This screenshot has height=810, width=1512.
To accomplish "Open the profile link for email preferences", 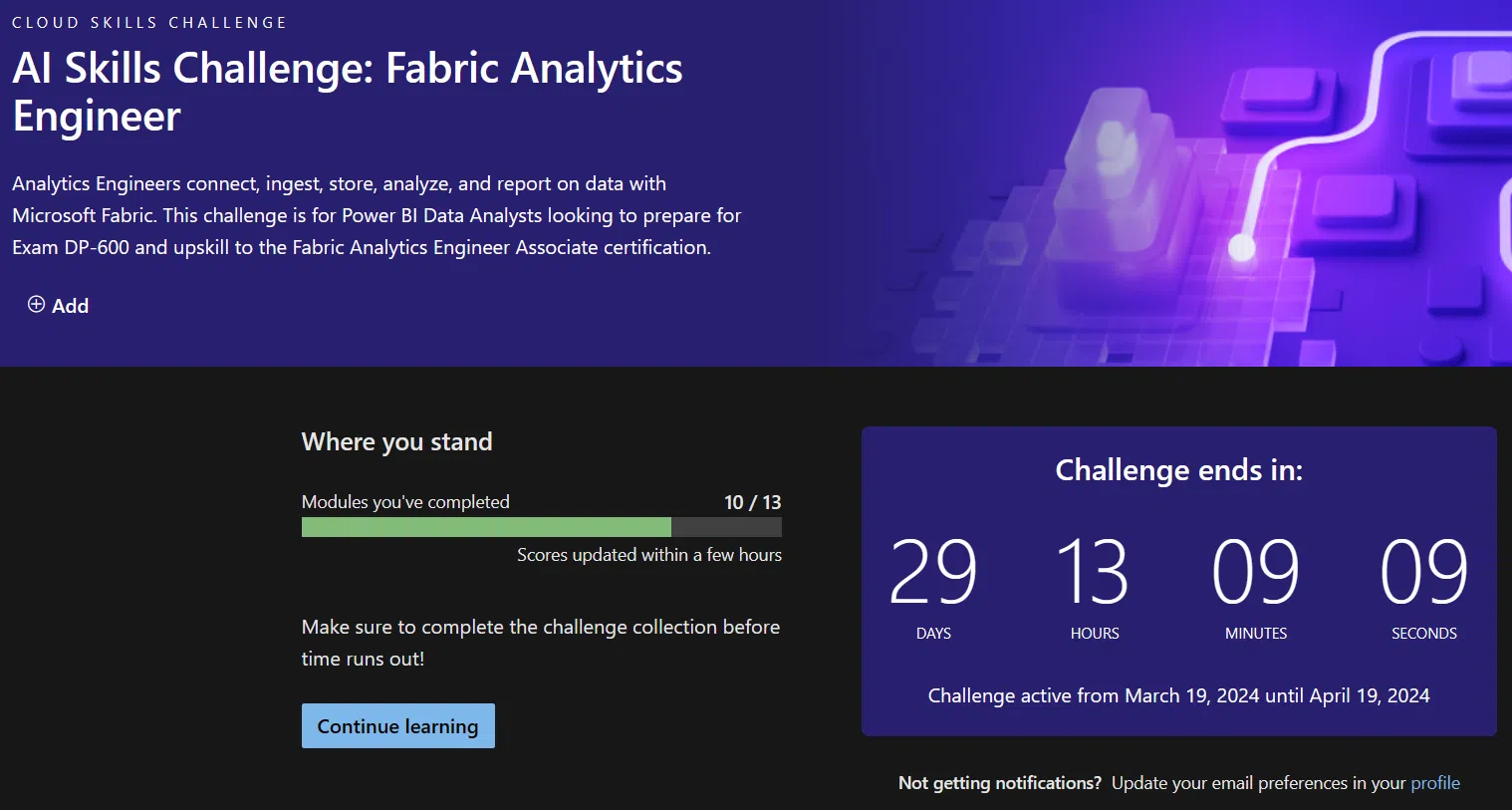I will pyautogui.click(x=1434, y=783).
